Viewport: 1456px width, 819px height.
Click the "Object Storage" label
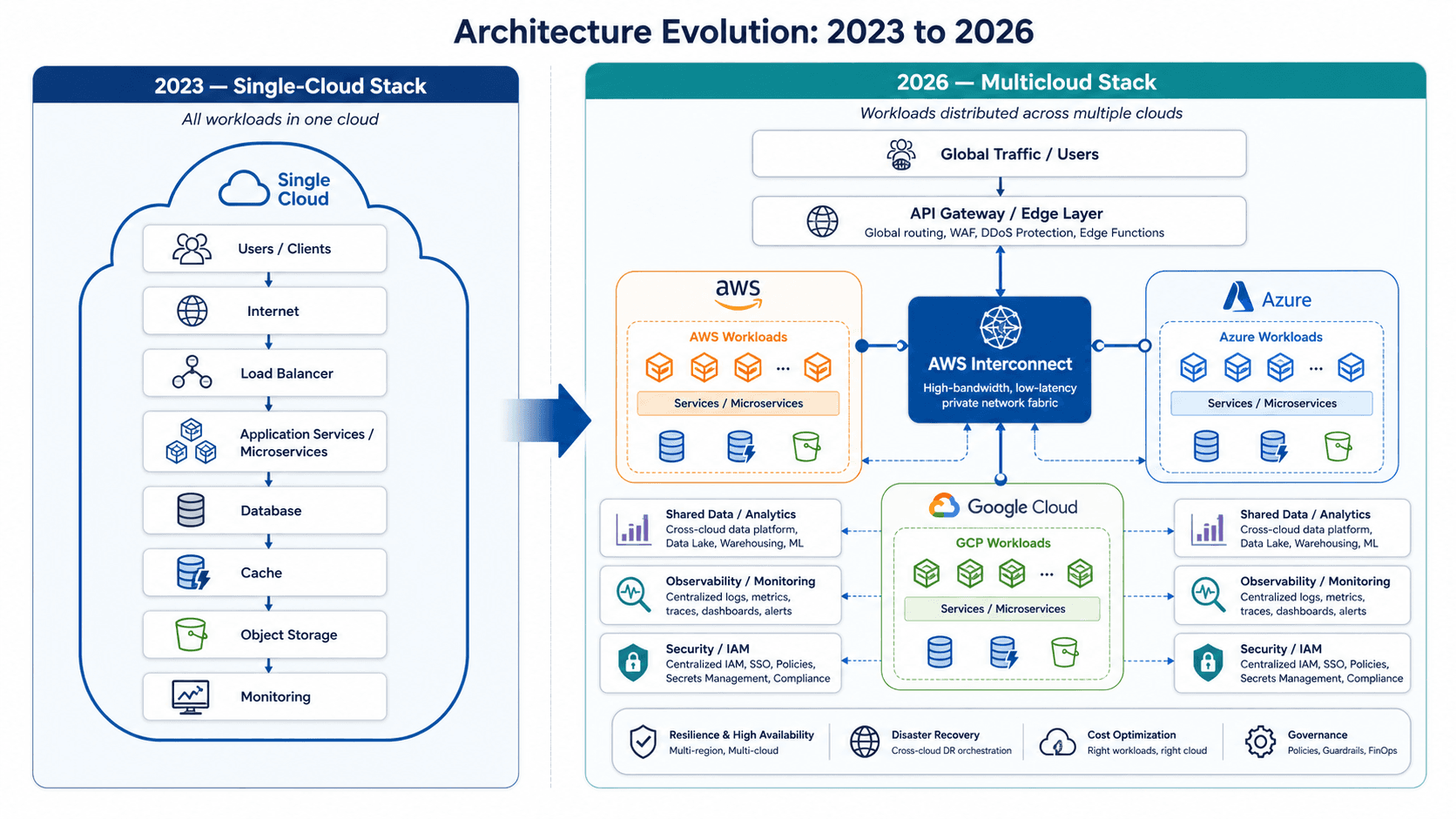(x=288, y=634)
